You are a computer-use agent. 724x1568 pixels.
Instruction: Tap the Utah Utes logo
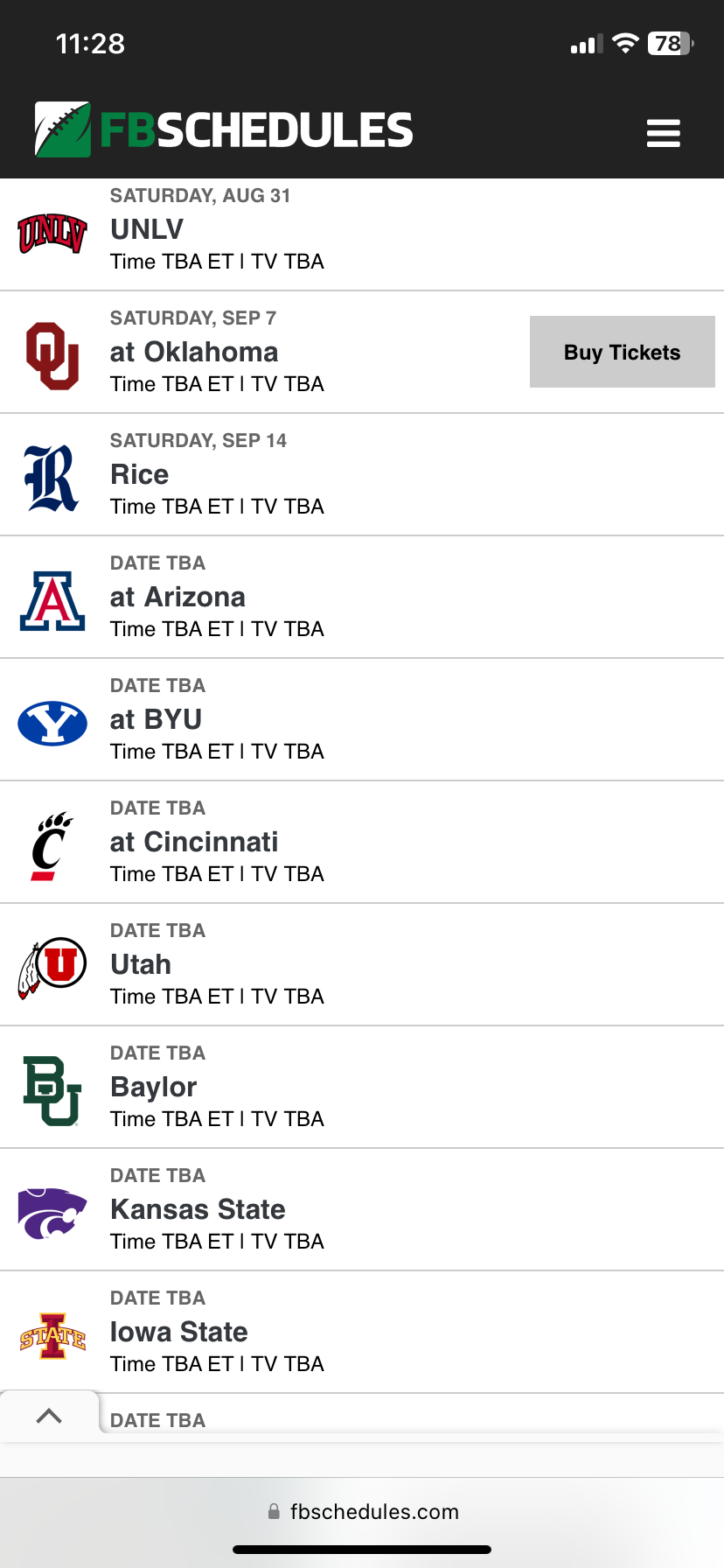point(52,969)
